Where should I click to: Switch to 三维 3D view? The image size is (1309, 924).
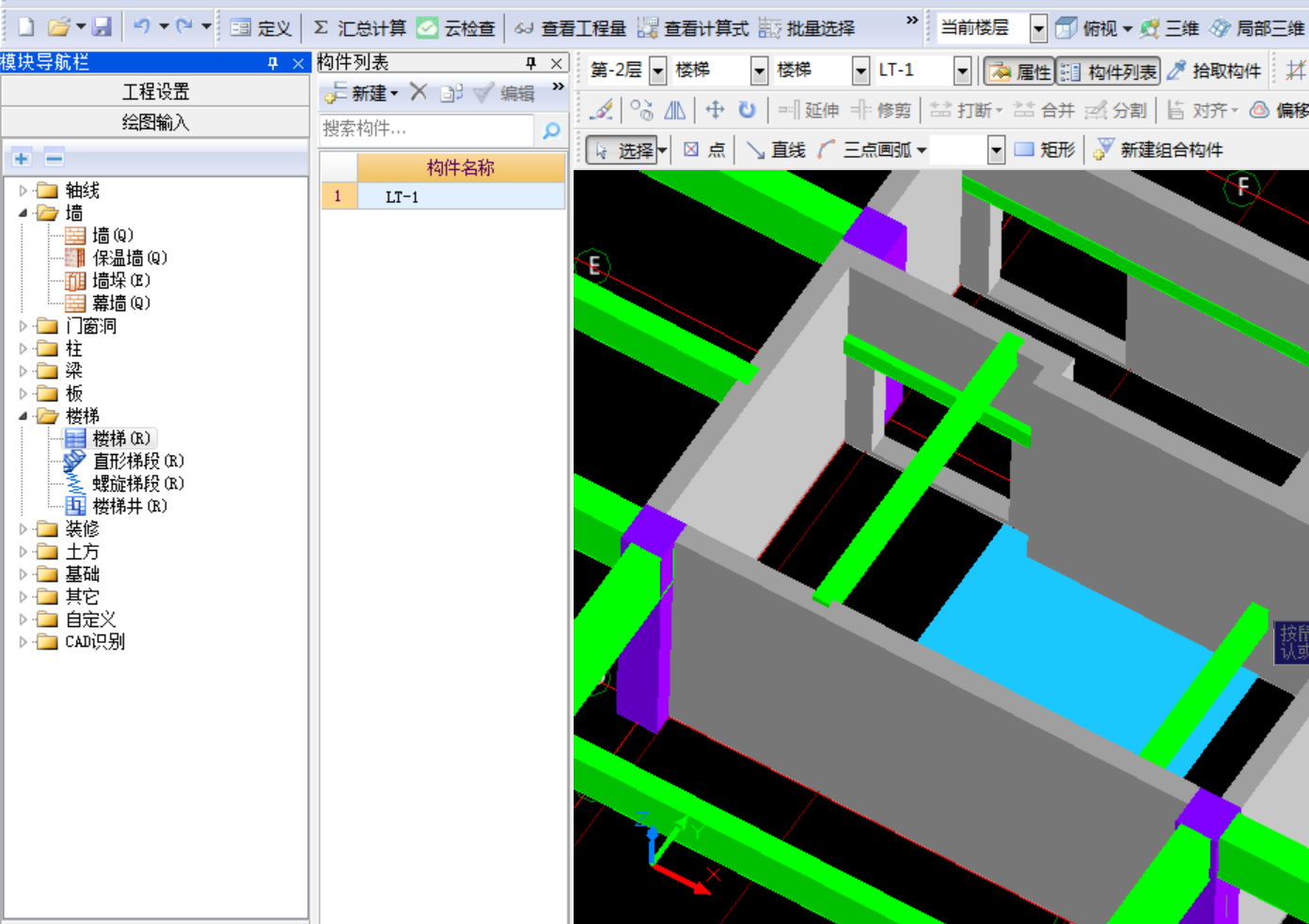[x=1169, y=28]
